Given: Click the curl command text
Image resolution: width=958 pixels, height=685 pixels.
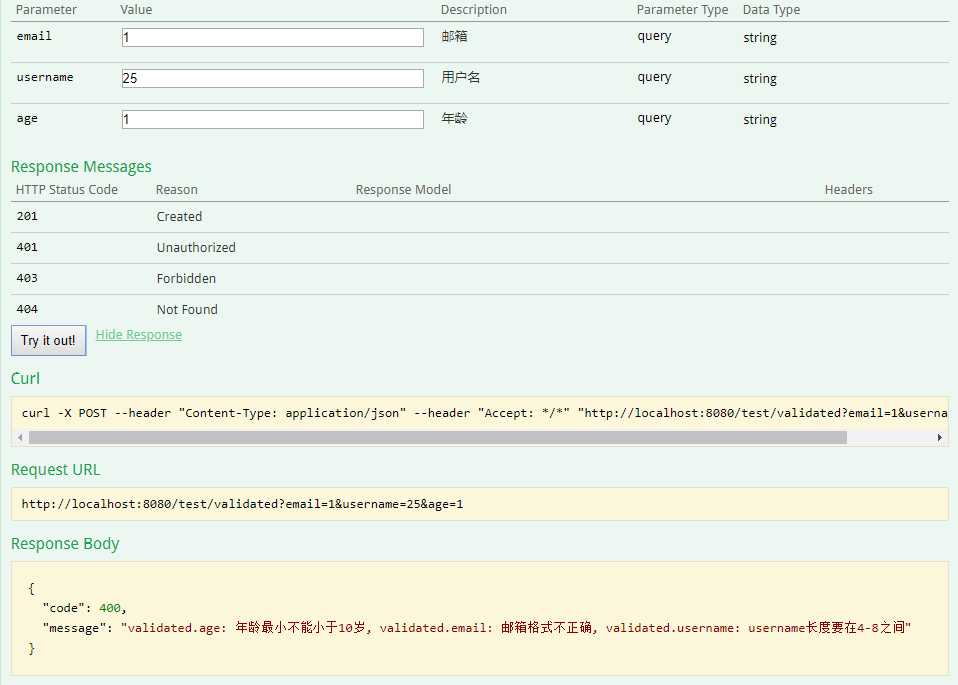Looking at the screenshot, I should 484,413.
